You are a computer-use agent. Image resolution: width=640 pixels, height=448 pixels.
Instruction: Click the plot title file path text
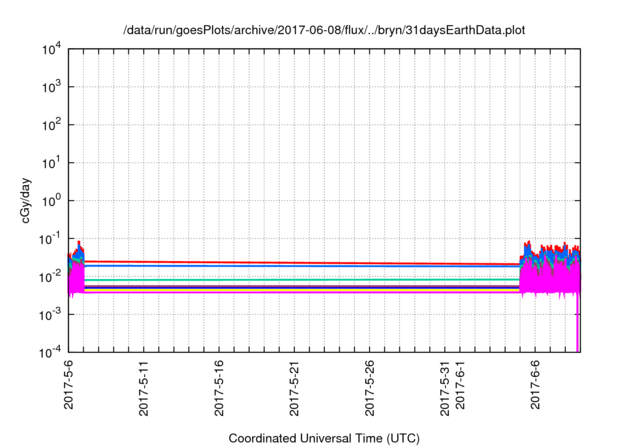click(324, 30)
